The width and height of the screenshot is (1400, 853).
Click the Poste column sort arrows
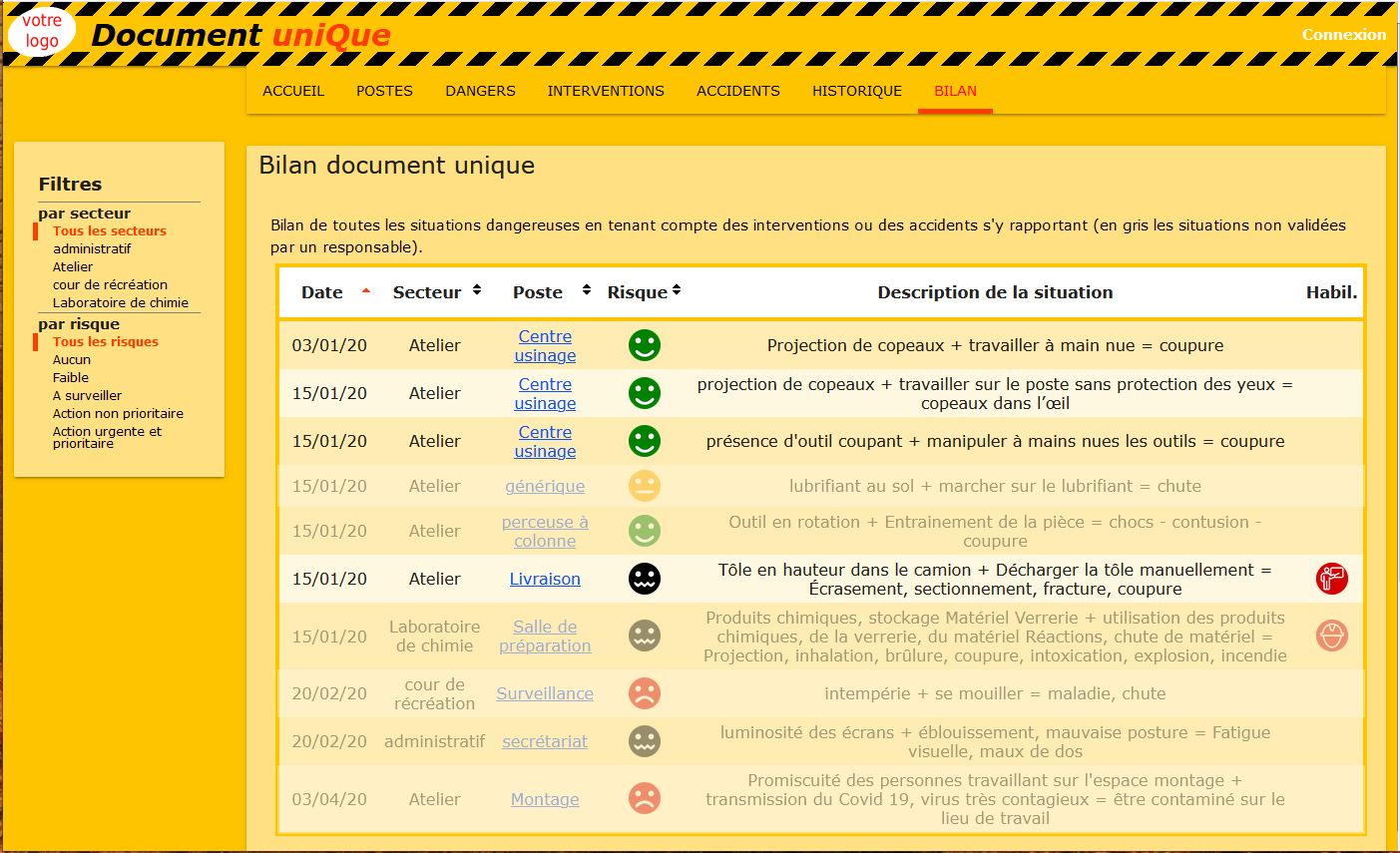[x=587, y=290]
